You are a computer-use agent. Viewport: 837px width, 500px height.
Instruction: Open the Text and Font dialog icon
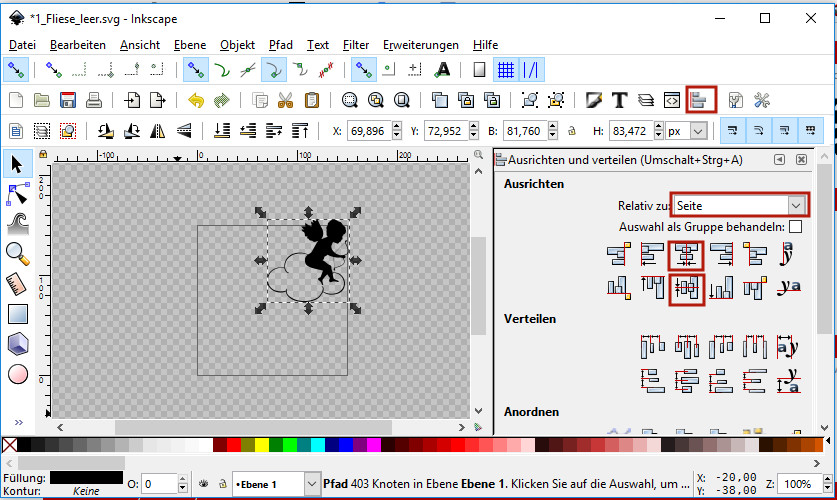(619, 100)
